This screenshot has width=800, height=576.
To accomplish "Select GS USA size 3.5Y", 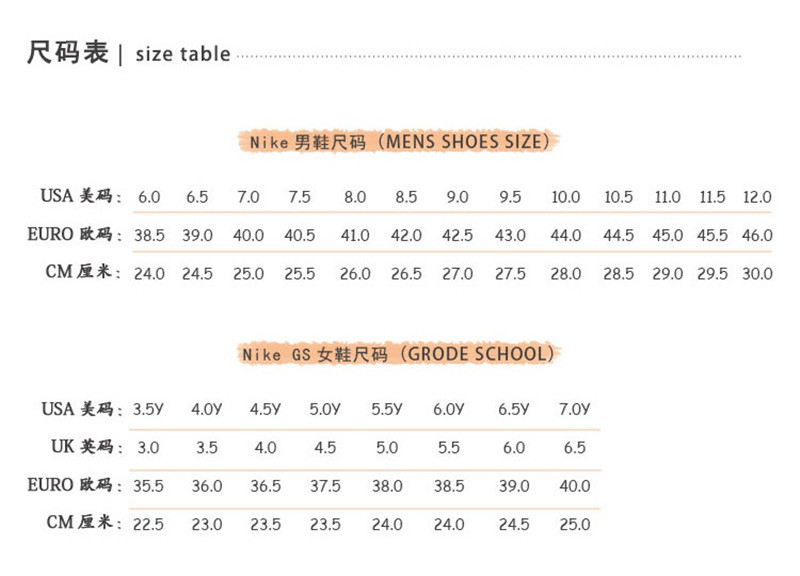I will 148,409.
